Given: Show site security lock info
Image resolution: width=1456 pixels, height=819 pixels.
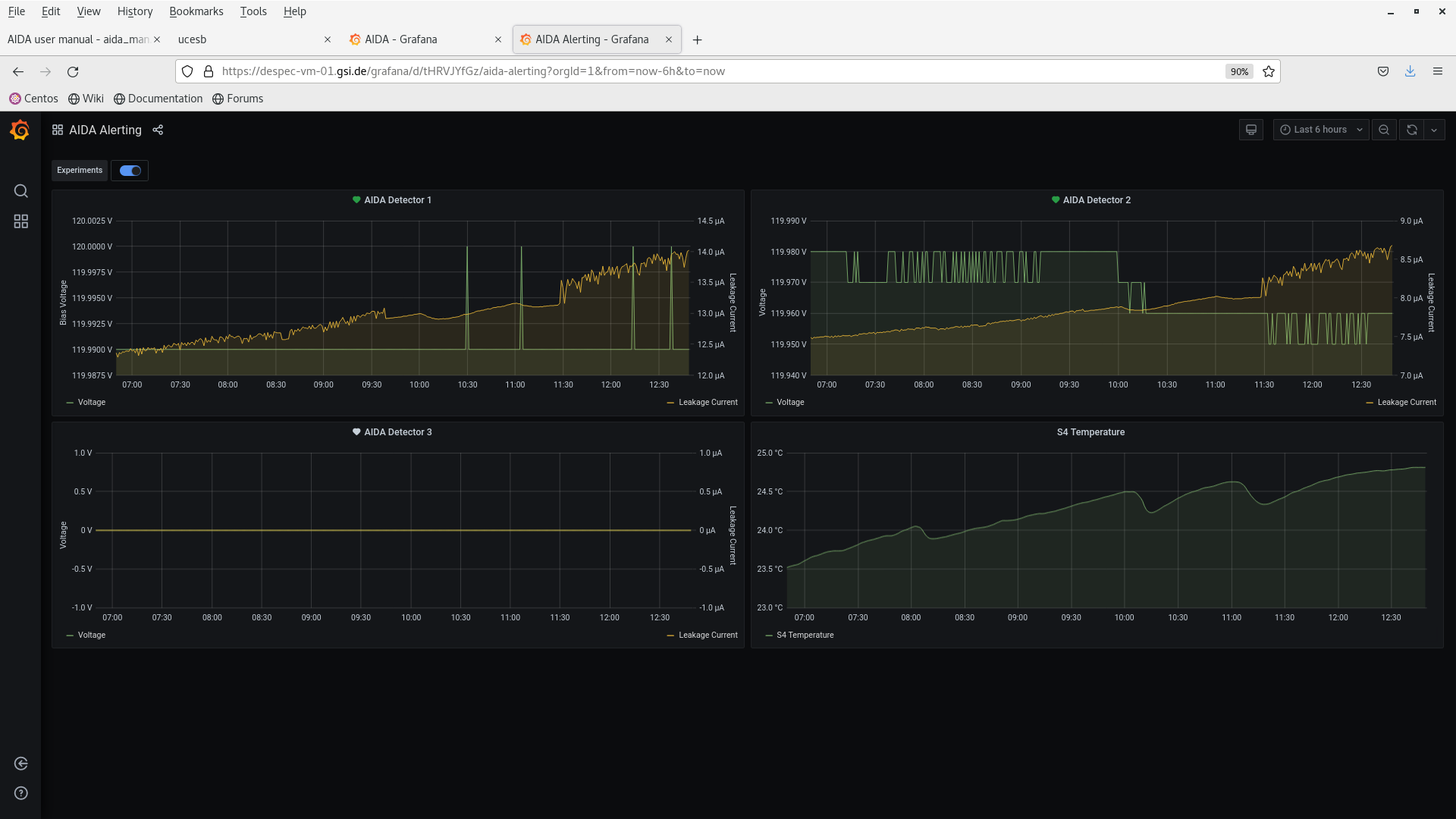Looking at the screenshot, I should (x=209, y=71).
